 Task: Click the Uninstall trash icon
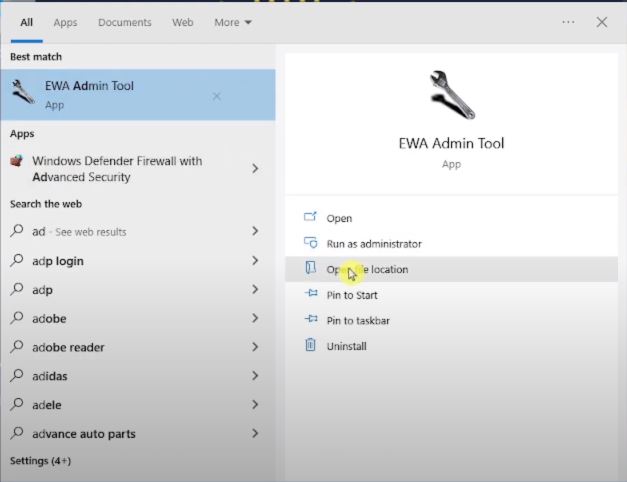pos(310,345)
